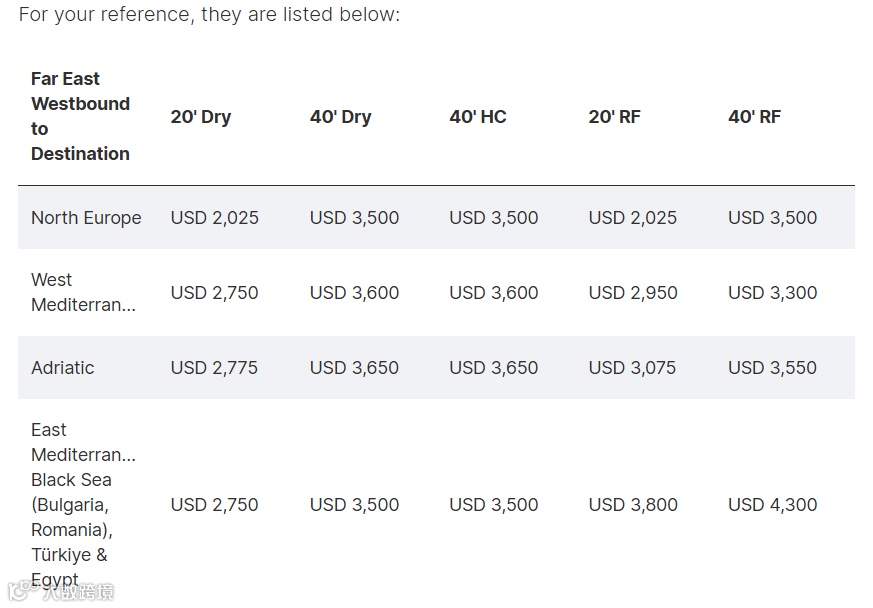Screen dimensions: 873x608
Task: Select Adriatic 40' RF price USD 3,550
Action: pyautogui.click(x=772, y=368)
